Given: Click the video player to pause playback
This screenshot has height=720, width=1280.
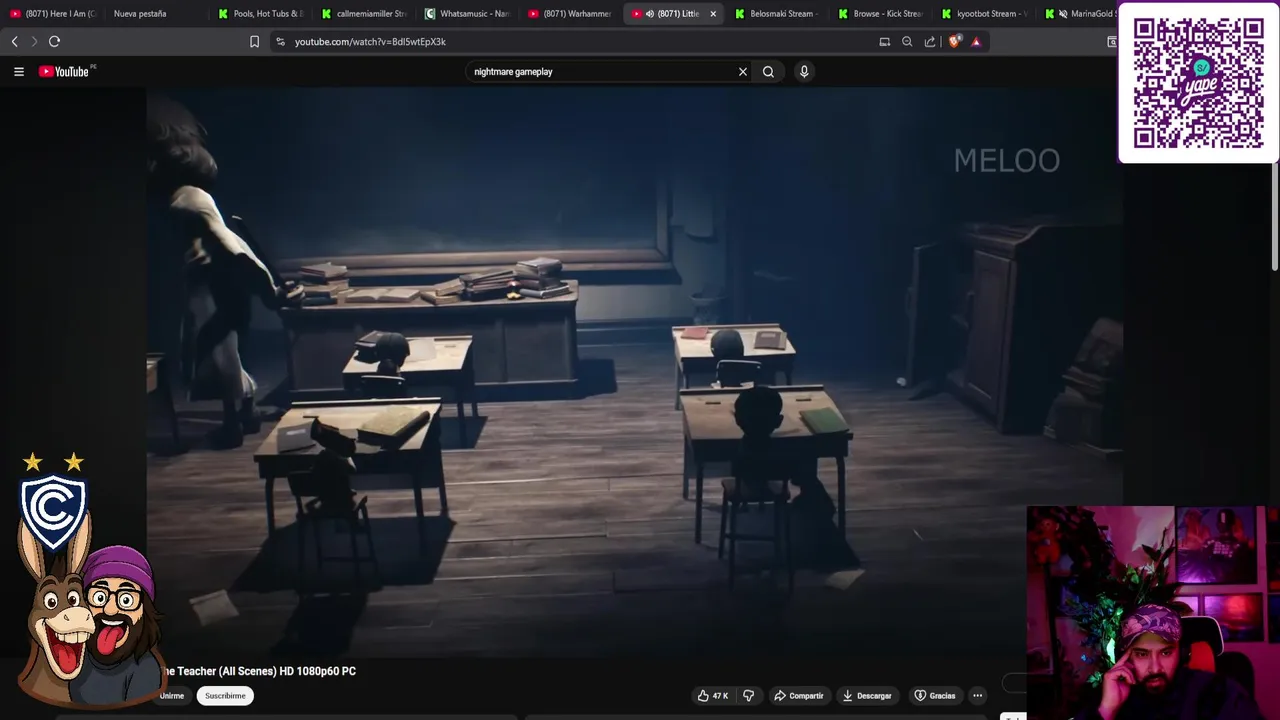Looking at the screenshot, I should [634, 370].
